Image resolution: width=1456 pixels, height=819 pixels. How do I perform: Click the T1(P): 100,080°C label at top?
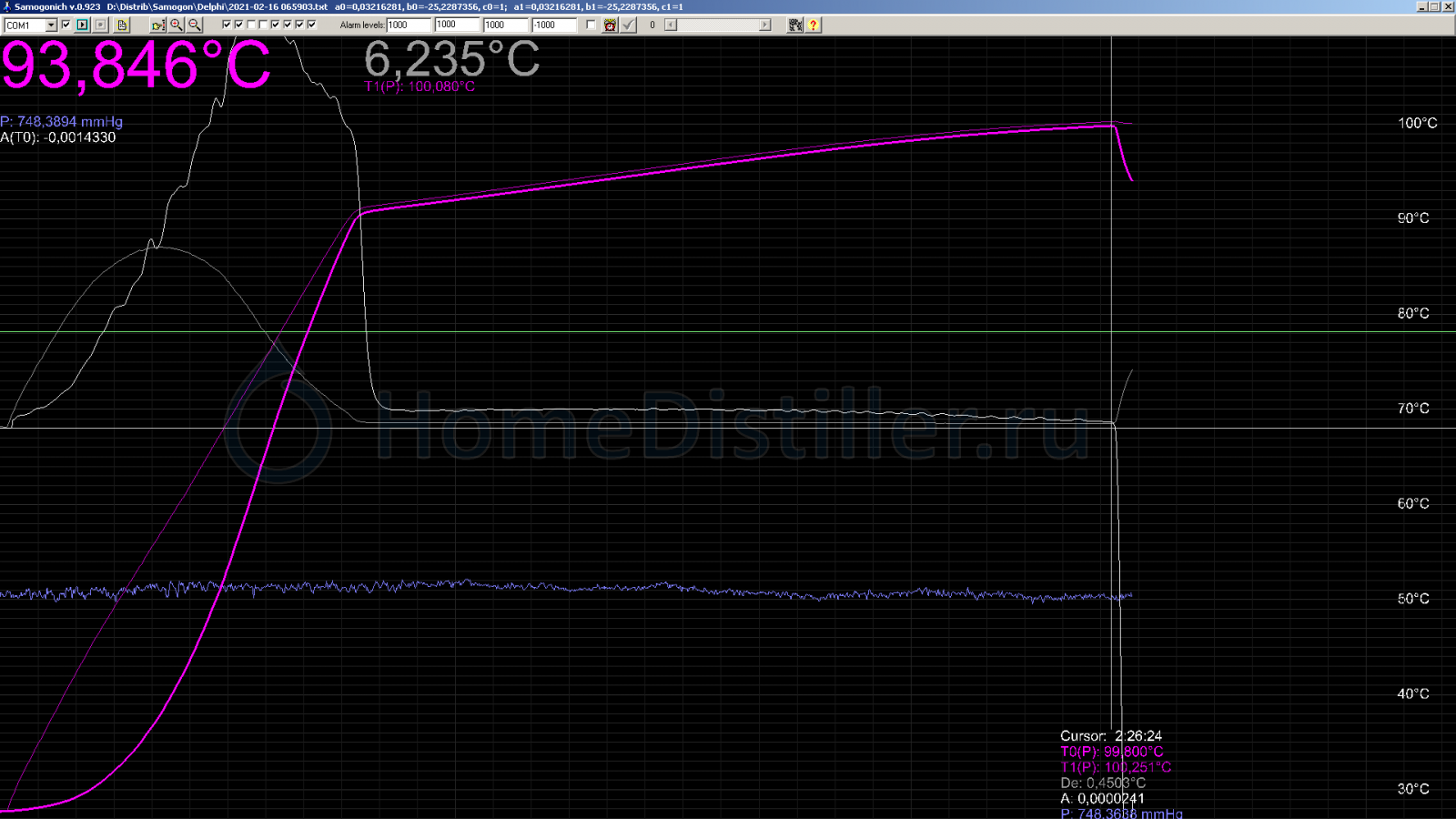click(420, 86)
